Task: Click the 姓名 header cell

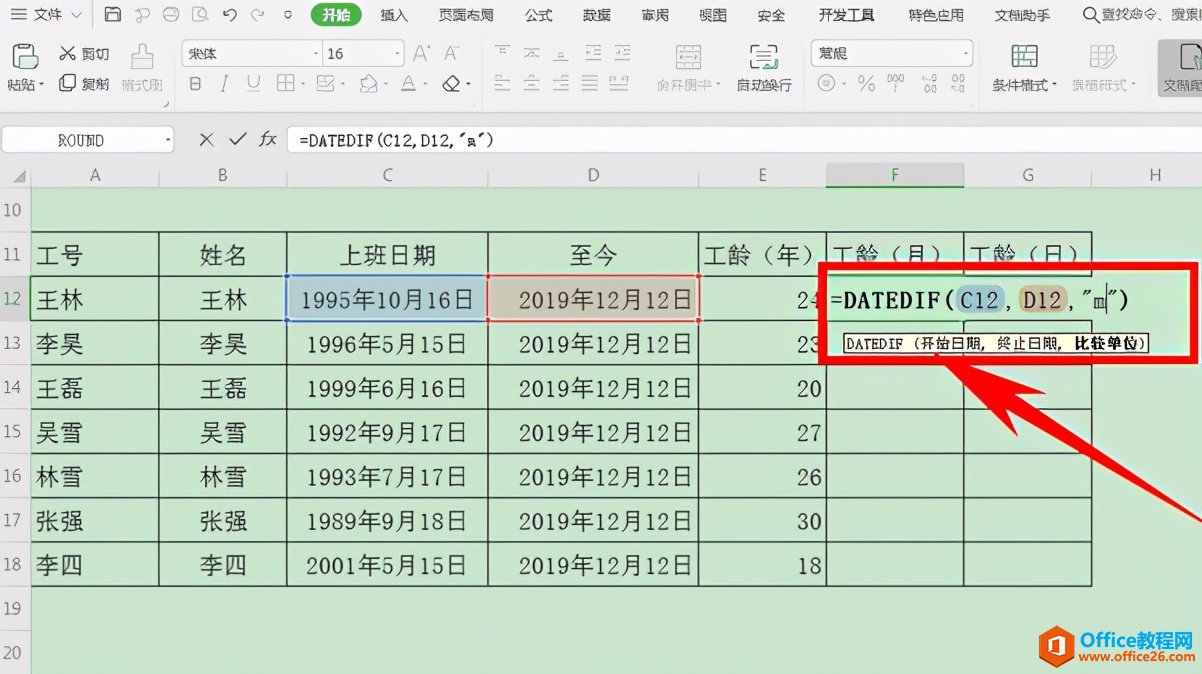Action: pyautogui.click(x=223, y=254)
